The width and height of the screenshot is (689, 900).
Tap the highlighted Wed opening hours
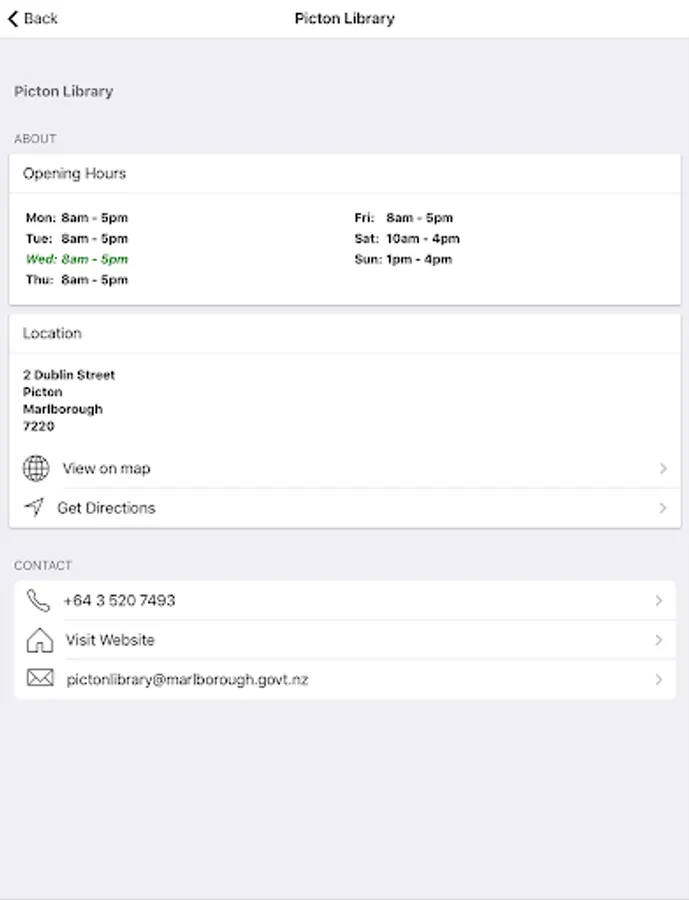tap(77, 259)
